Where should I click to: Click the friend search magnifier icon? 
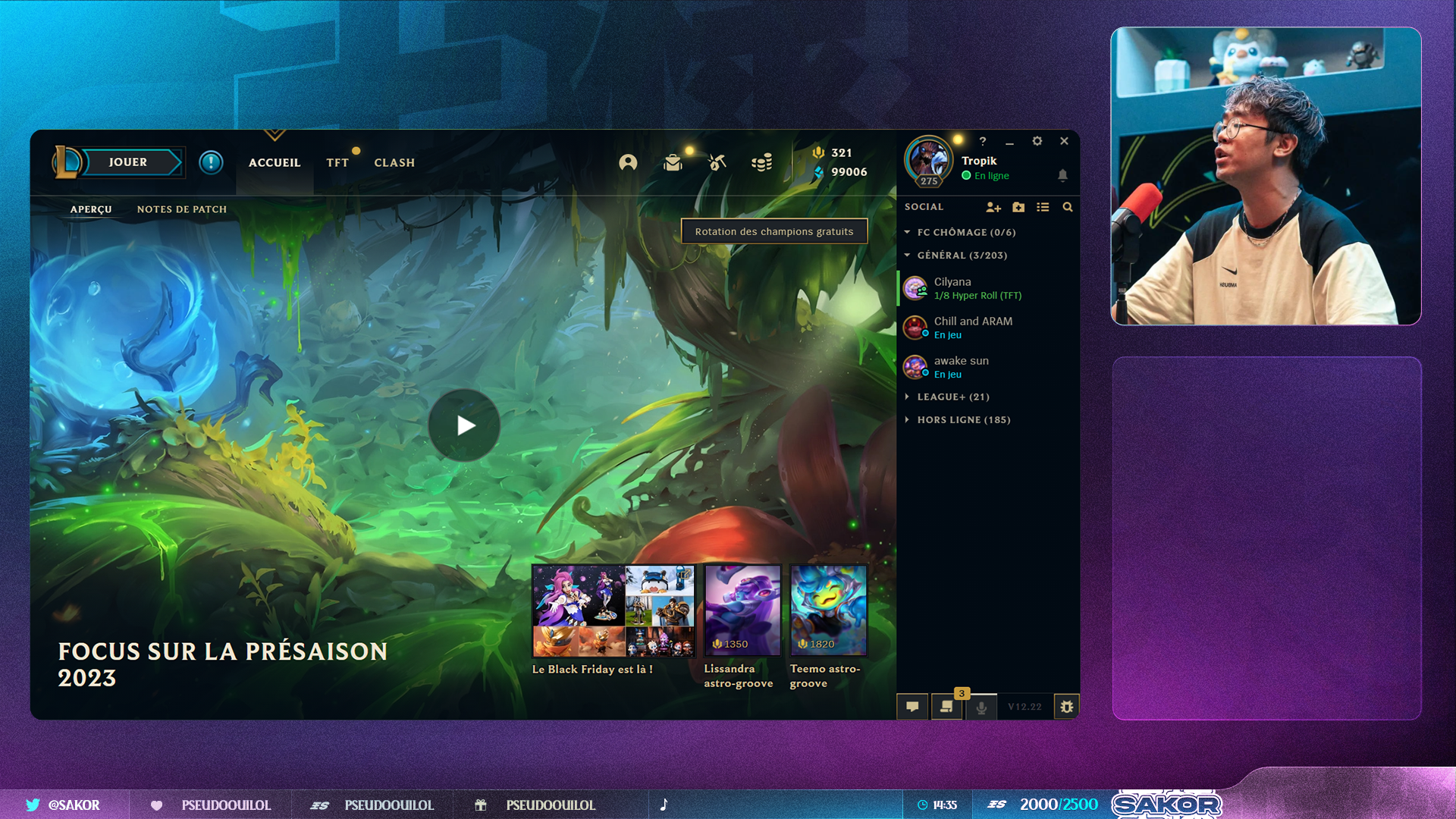click(1068, 207)
